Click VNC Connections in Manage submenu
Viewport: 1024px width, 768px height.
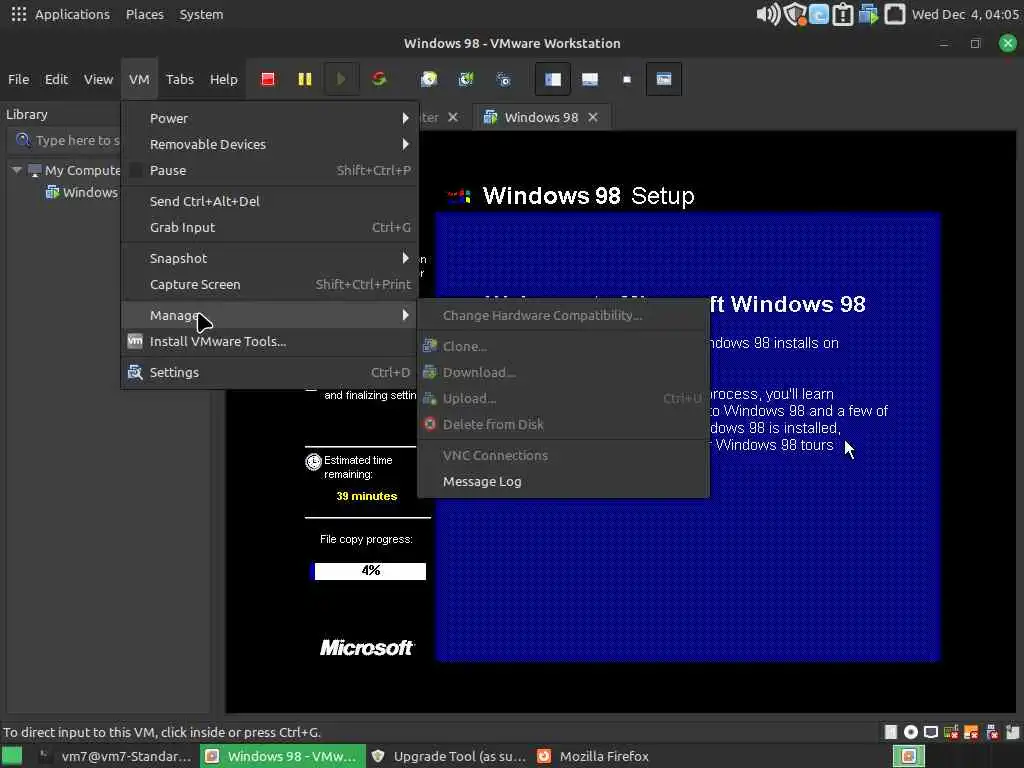pyautogui.click(x=563, y=455)
